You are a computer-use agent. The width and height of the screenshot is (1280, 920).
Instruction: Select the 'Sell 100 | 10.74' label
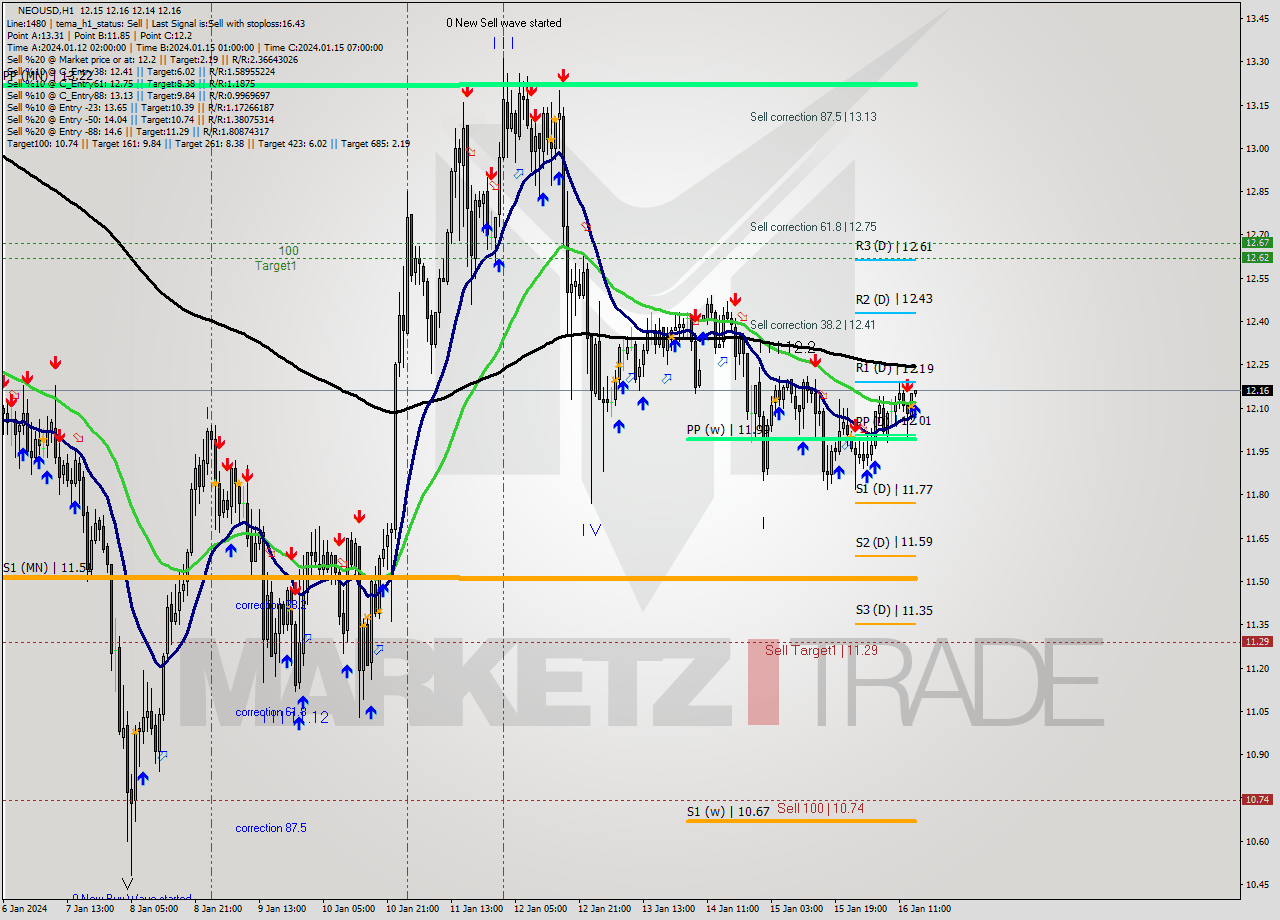[x=821, y=808]
